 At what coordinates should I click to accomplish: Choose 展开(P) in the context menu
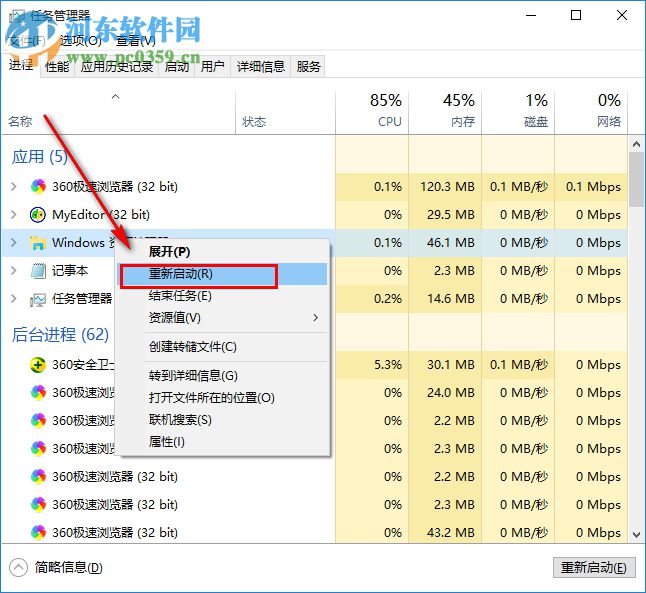tap(222, 251)
